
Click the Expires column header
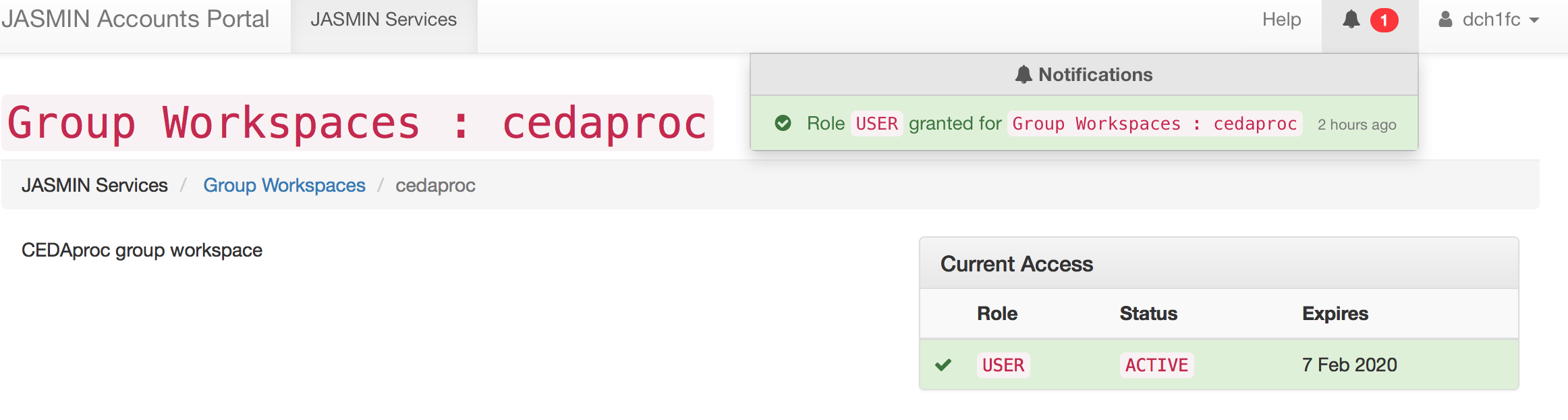coord(1335,313)
